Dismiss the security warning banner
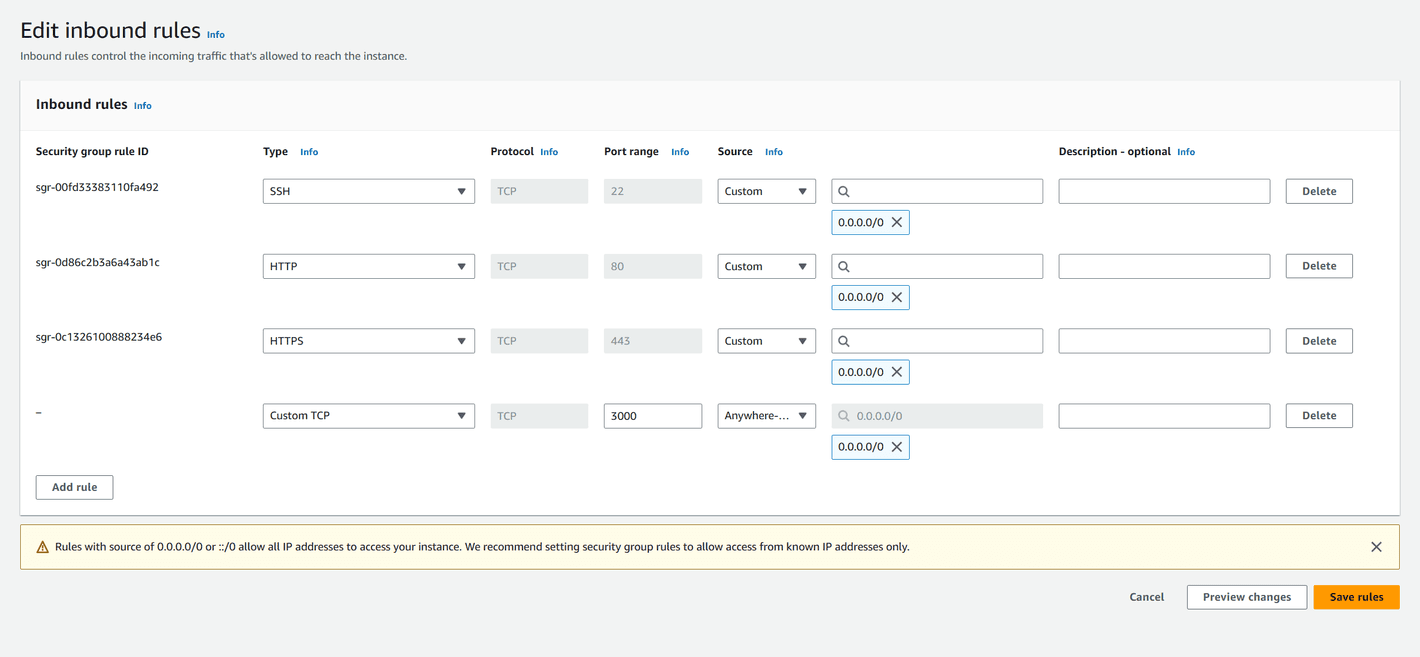The height and width of the screenshot is (657, 1420). (x=1376, y=547)
